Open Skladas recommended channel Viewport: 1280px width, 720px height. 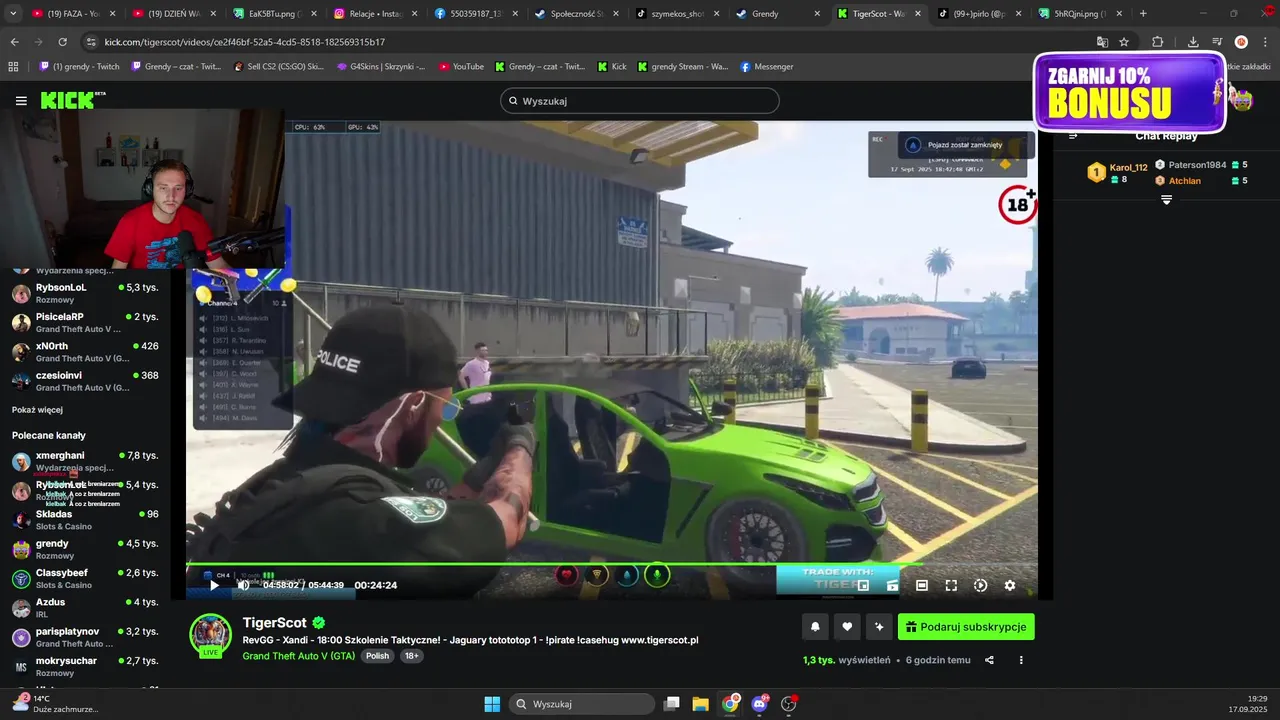pyautogui.click(x=85, y=520)
